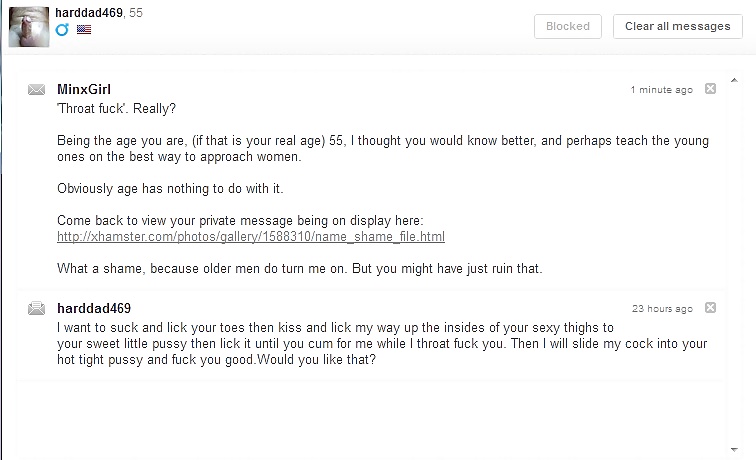This screenshot has width=756, height=460.
Task: Open the MinxGirl sender name
Action: 84,89
